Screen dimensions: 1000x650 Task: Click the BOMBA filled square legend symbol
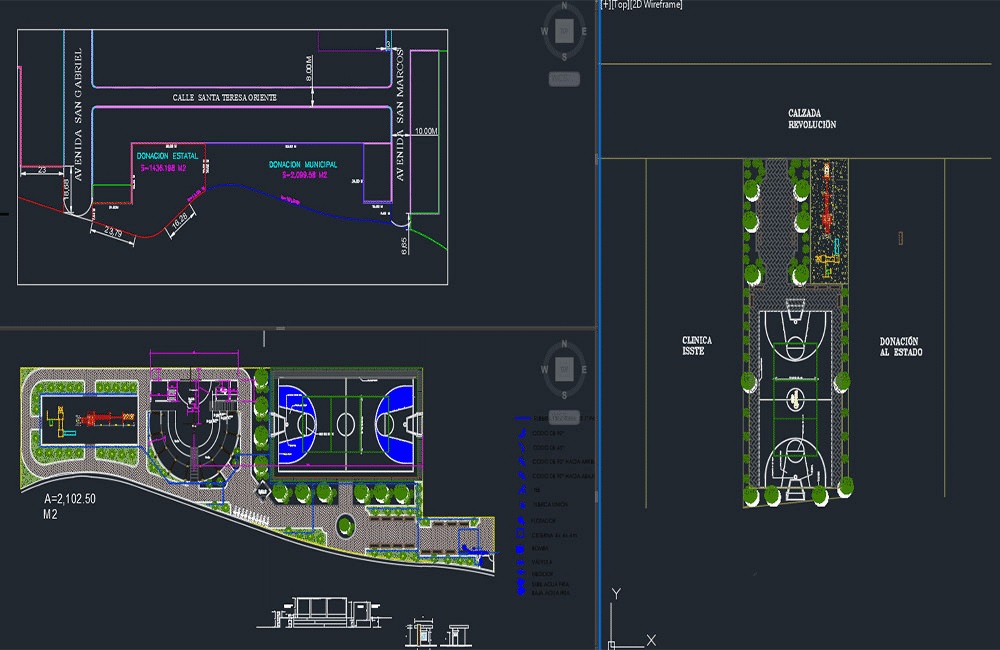coord(520,549)
